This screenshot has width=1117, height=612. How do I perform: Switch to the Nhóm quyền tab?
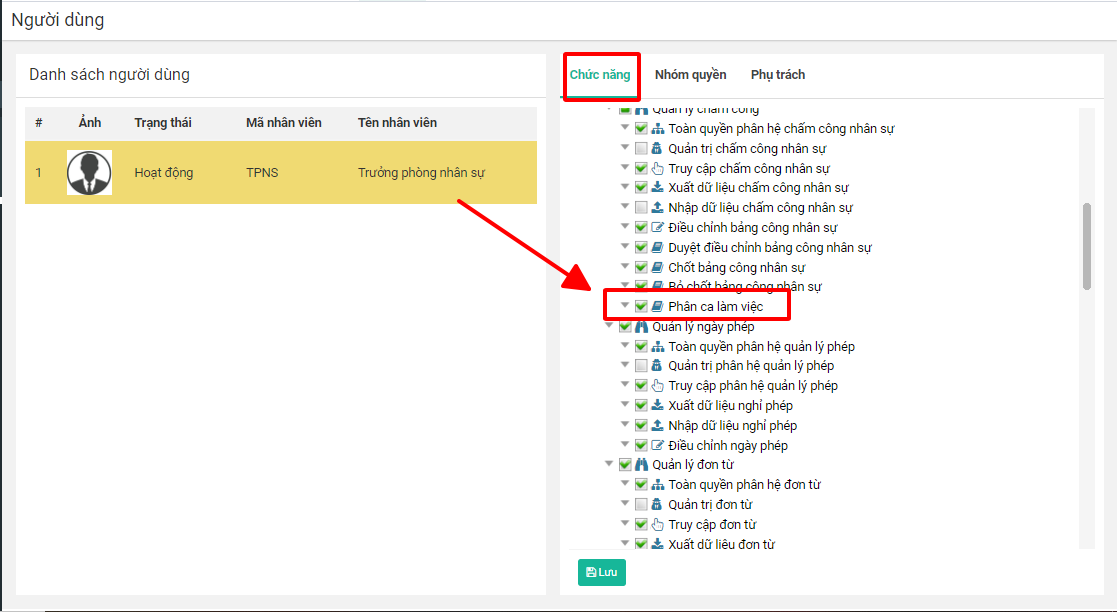tap(690, 75)
